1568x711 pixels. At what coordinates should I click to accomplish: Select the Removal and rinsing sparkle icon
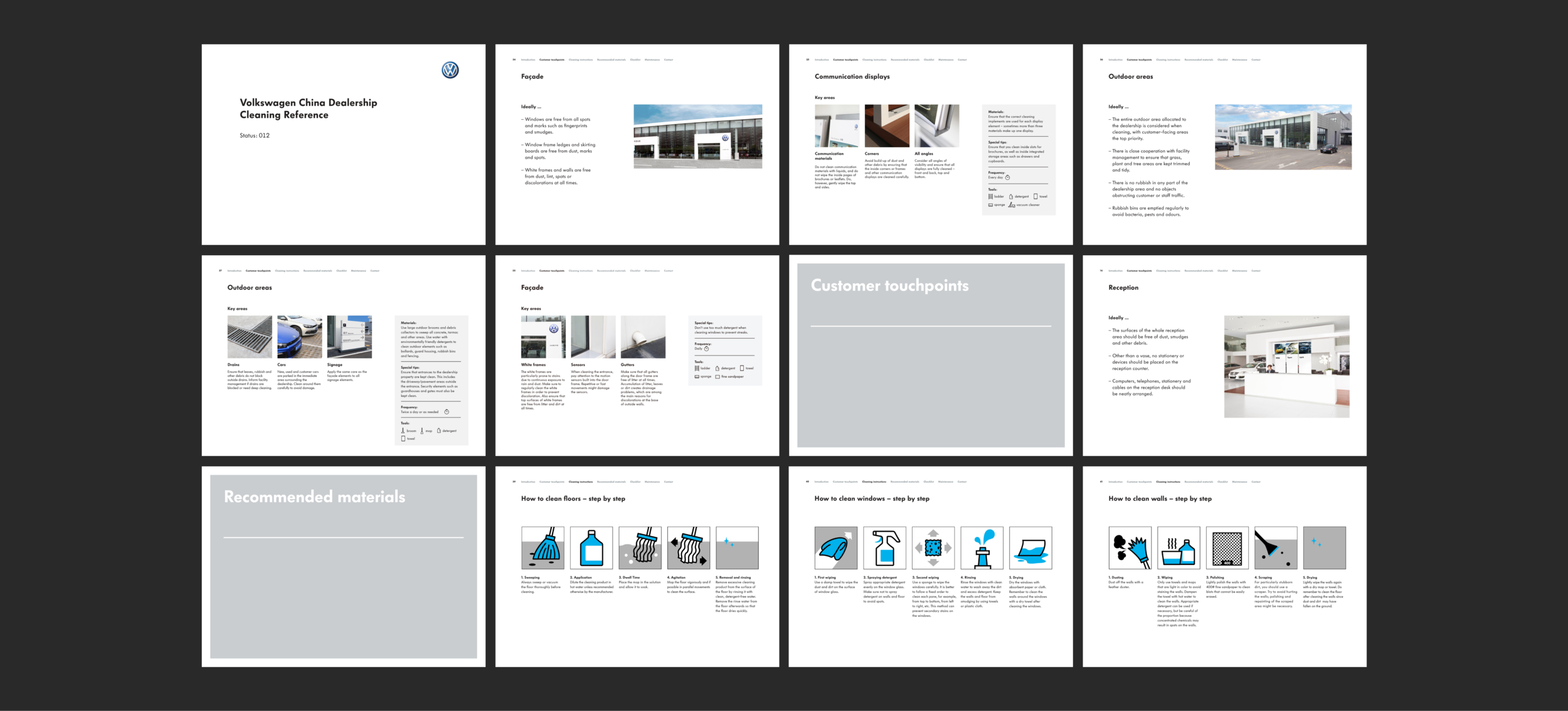[737, 548]
